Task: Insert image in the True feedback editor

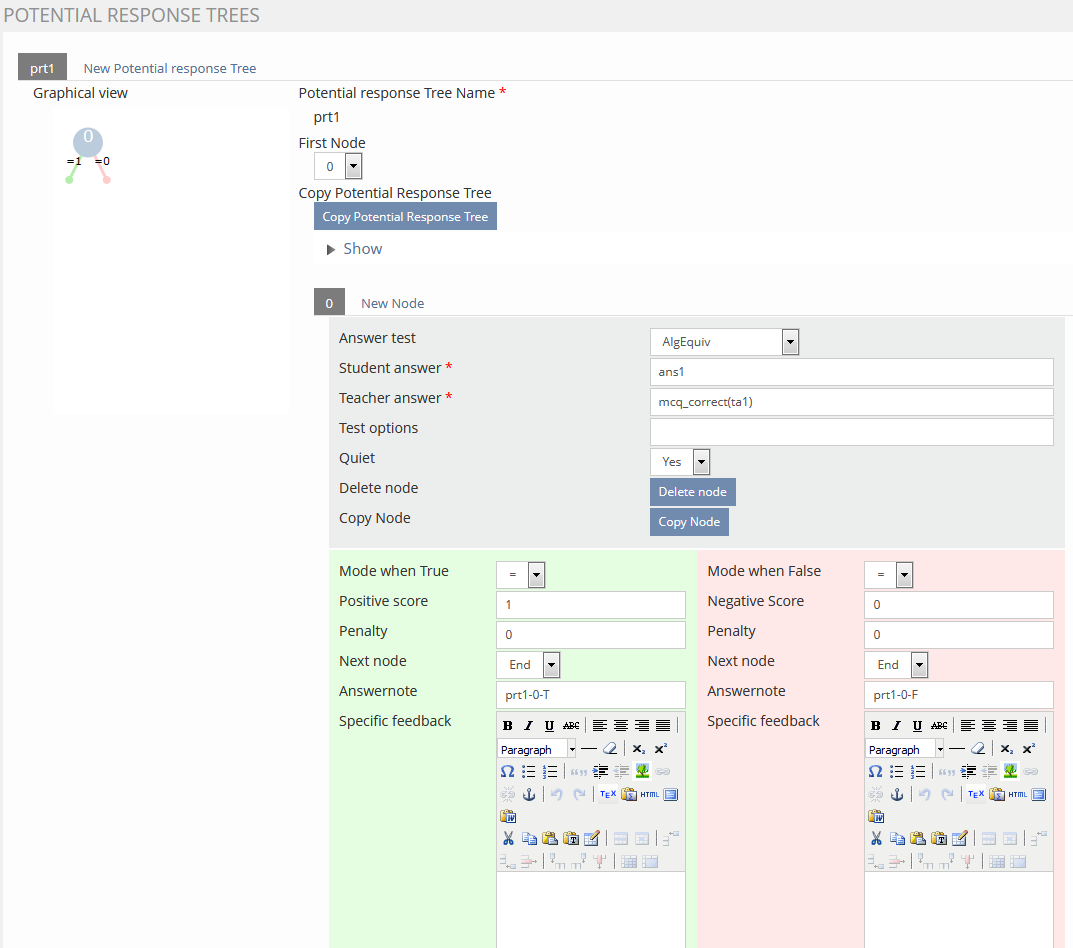Action: point(642,772)
